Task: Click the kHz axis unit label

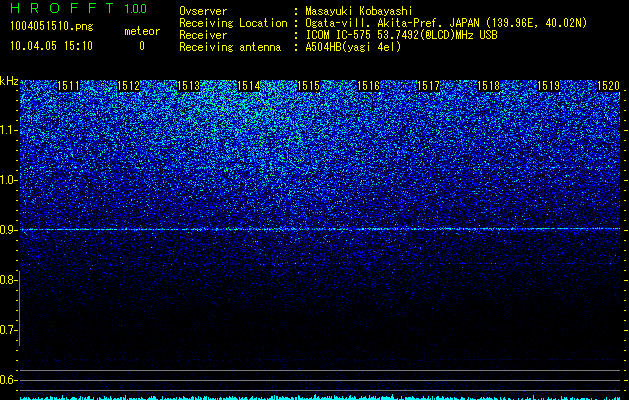Action: click(x=9, y=81)
